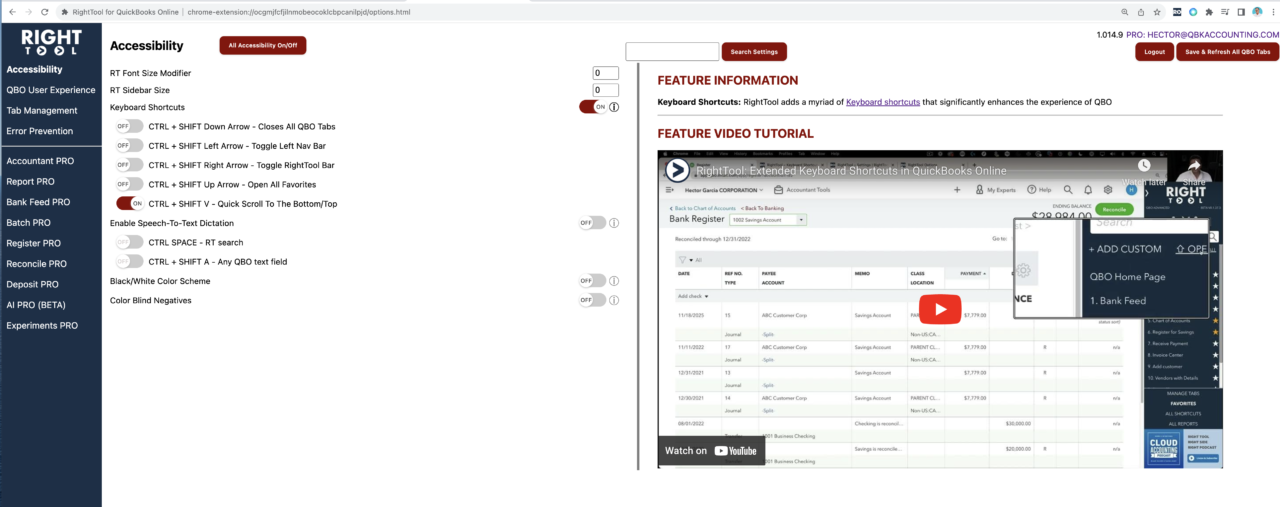Open the media controls playlist icon
Screen dimensions: 1280x507
[x=1225, y=12]
